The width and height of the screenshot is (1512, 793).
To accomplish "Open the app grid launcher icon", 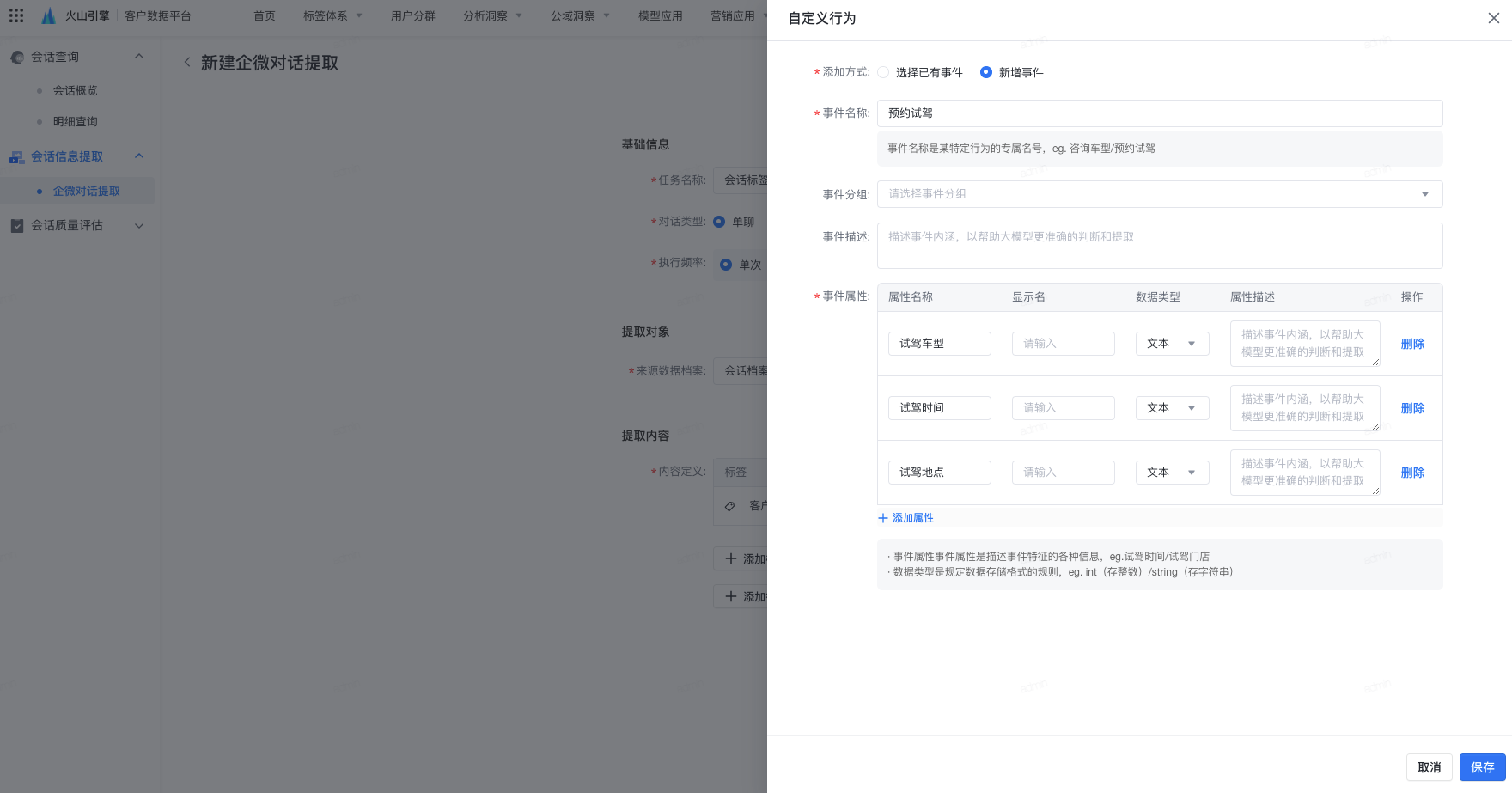I will (x=16, y=15).
